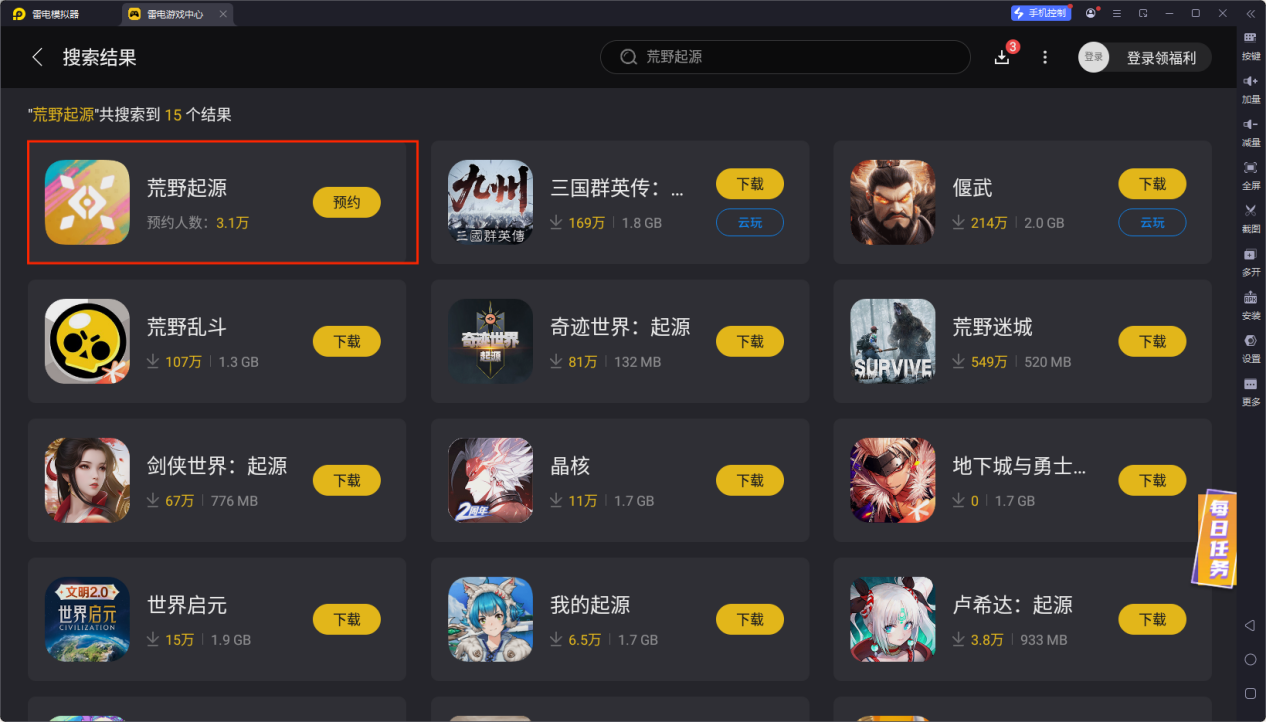The width and height of the screenshot is (1266, 722).
Task: Click the 加量 volume up sidebar icon
Action: (1250, 87)
